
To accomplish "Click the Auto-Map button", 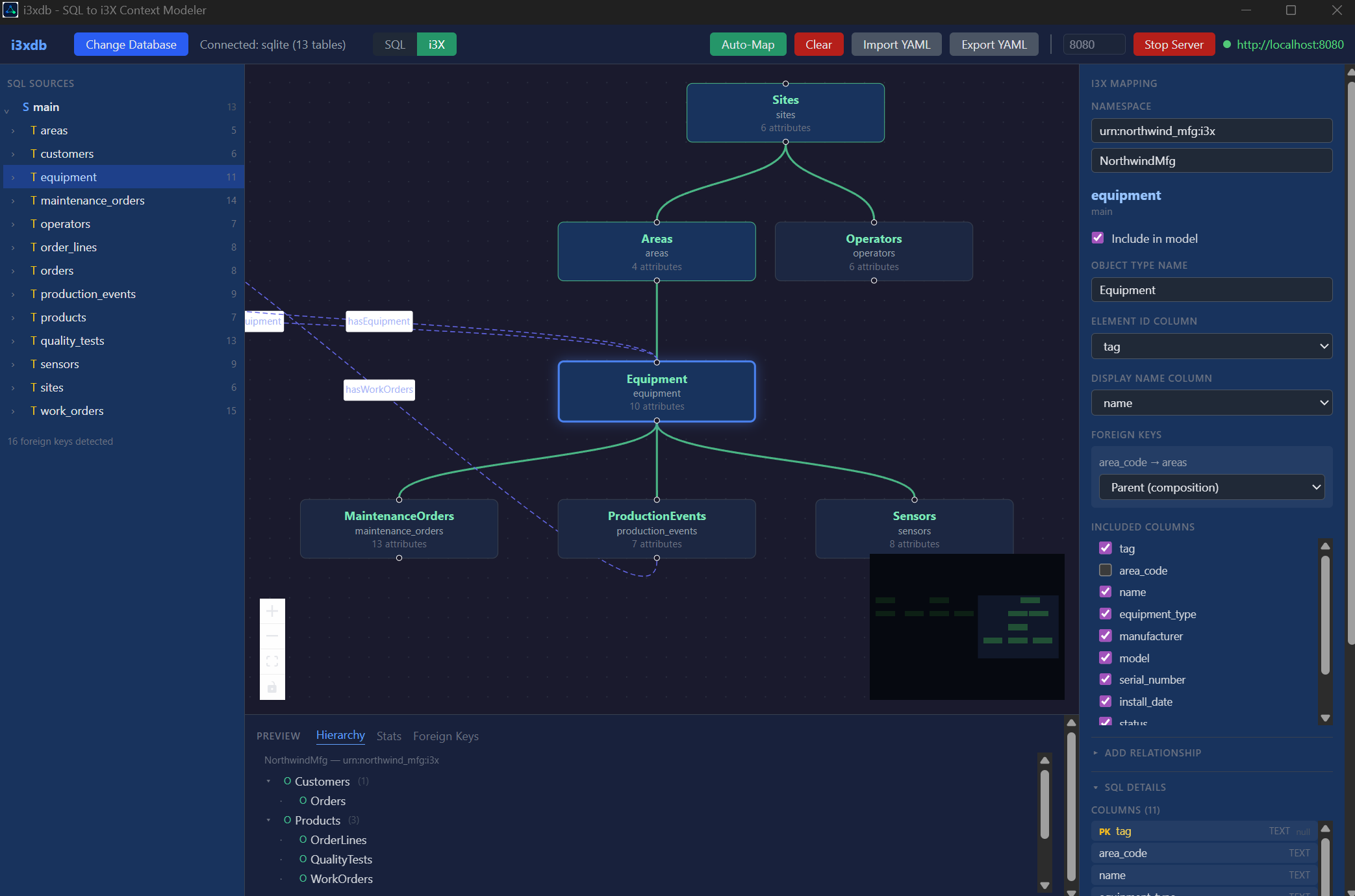I will click(x=747, y=44).
